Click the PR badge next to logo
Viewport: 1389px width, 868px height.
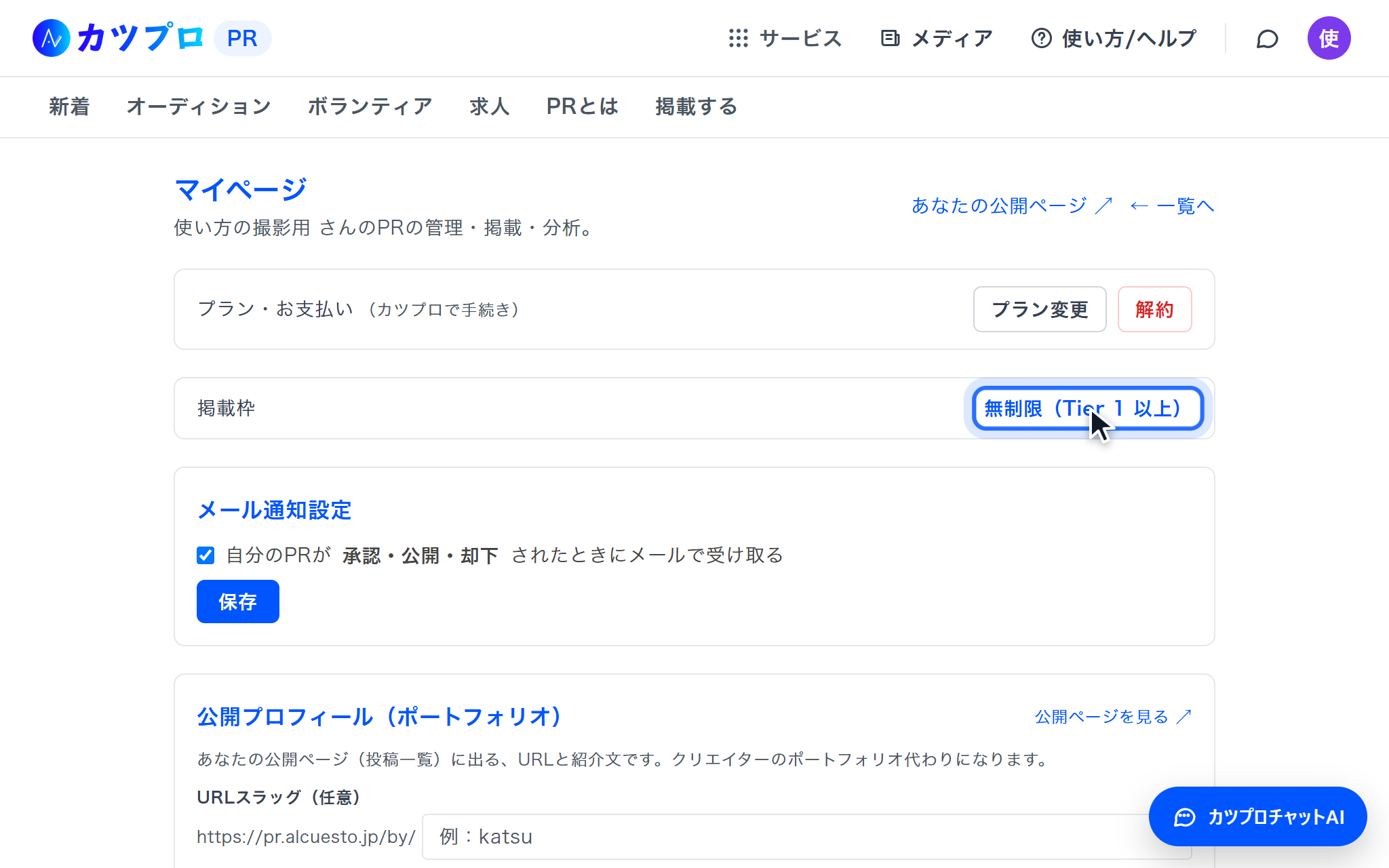point(242,38)
